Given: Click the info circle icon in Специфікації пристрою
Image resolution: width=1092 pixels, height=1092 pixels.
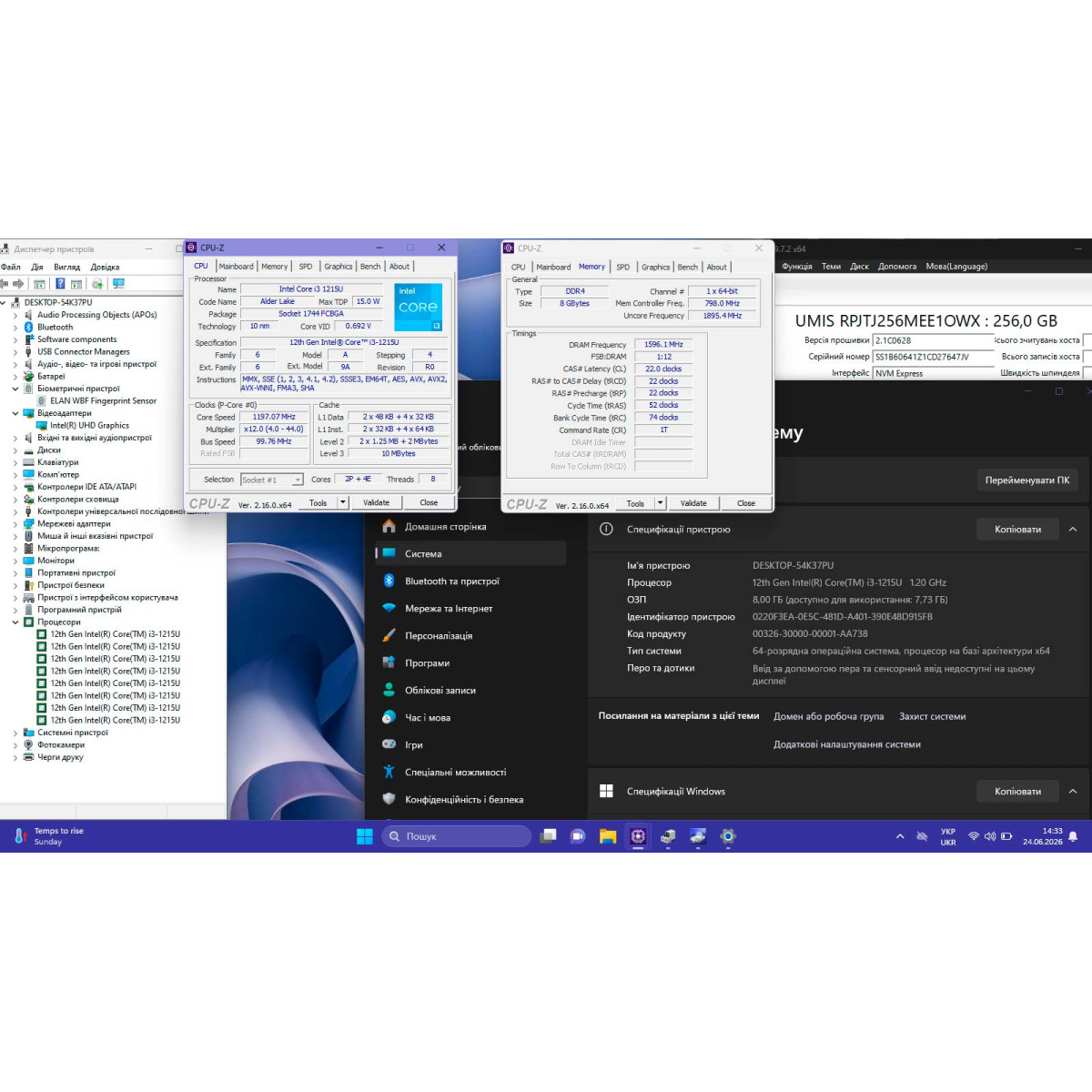Looking at the screenshot, I should 606,529.
